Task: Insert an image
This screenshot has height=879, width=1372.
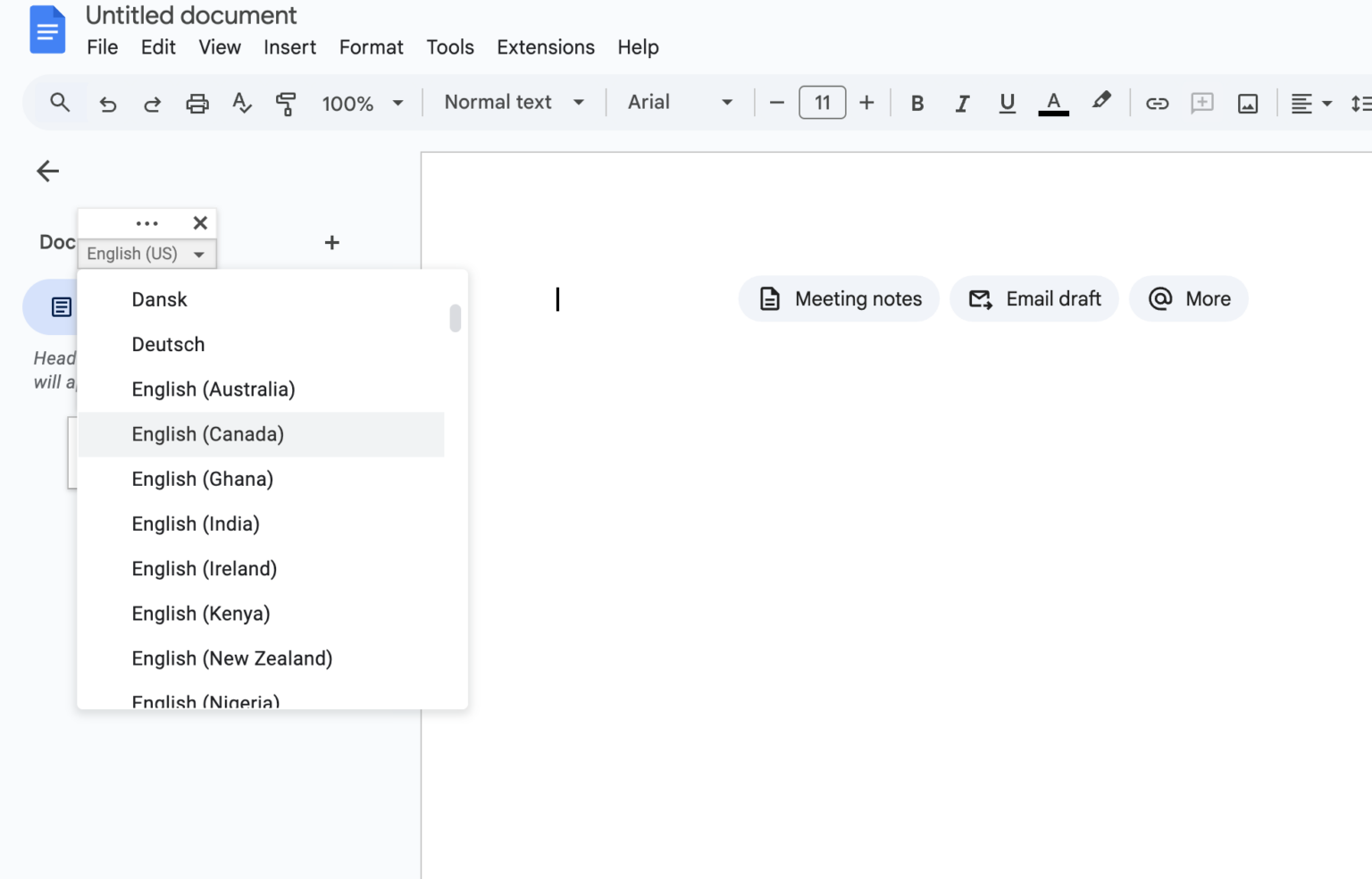Action: click(x=1247, y=103)
